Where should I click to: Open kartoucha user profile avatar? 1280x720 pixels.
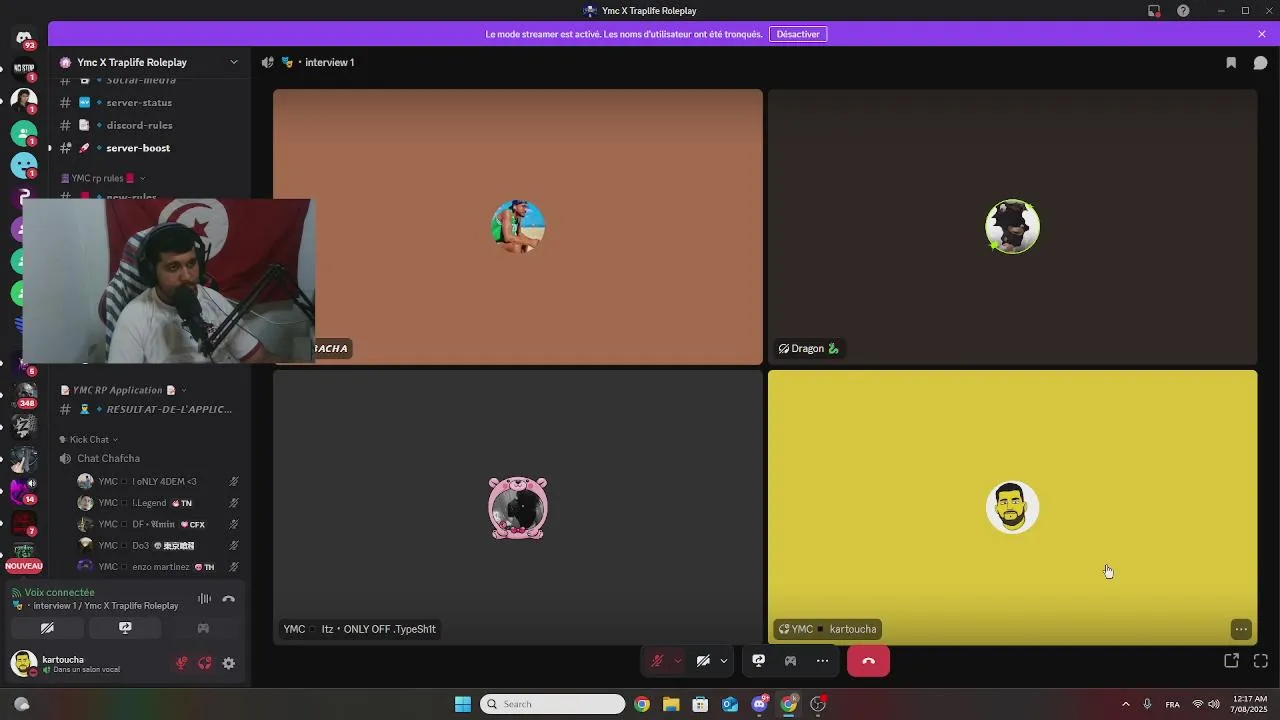pyautogui.click(x=23, y=663)
